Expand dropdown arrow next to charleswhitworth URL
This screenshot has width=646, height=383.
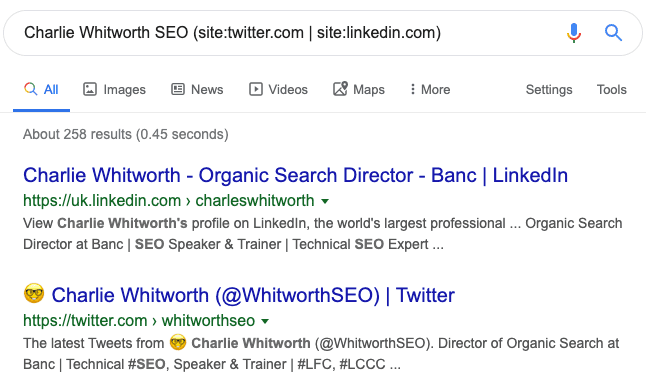(x=325, y=201)
